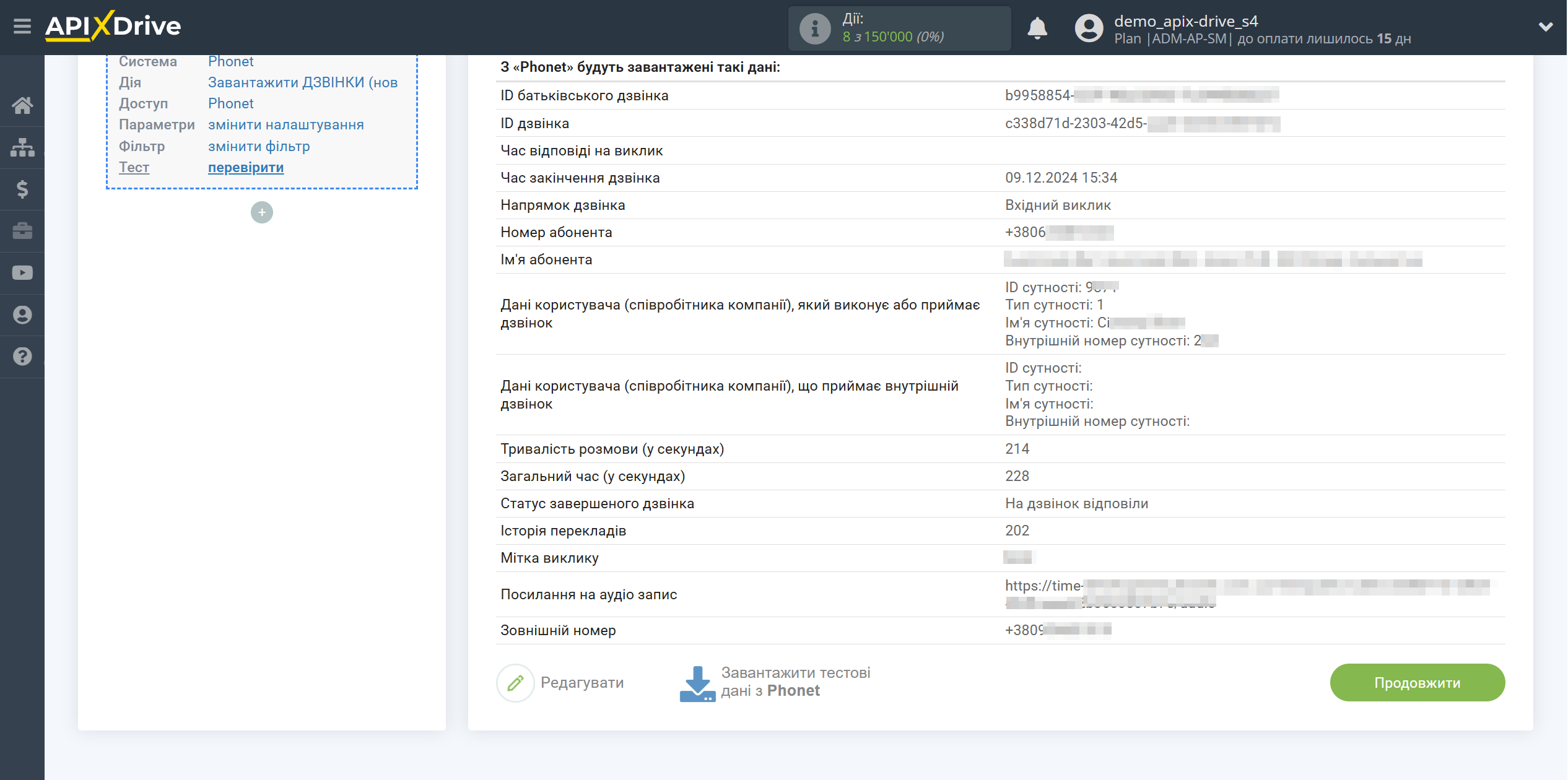Click the green 'Продовжити' button
The image size is (1568, 780).
[1417, 683]
